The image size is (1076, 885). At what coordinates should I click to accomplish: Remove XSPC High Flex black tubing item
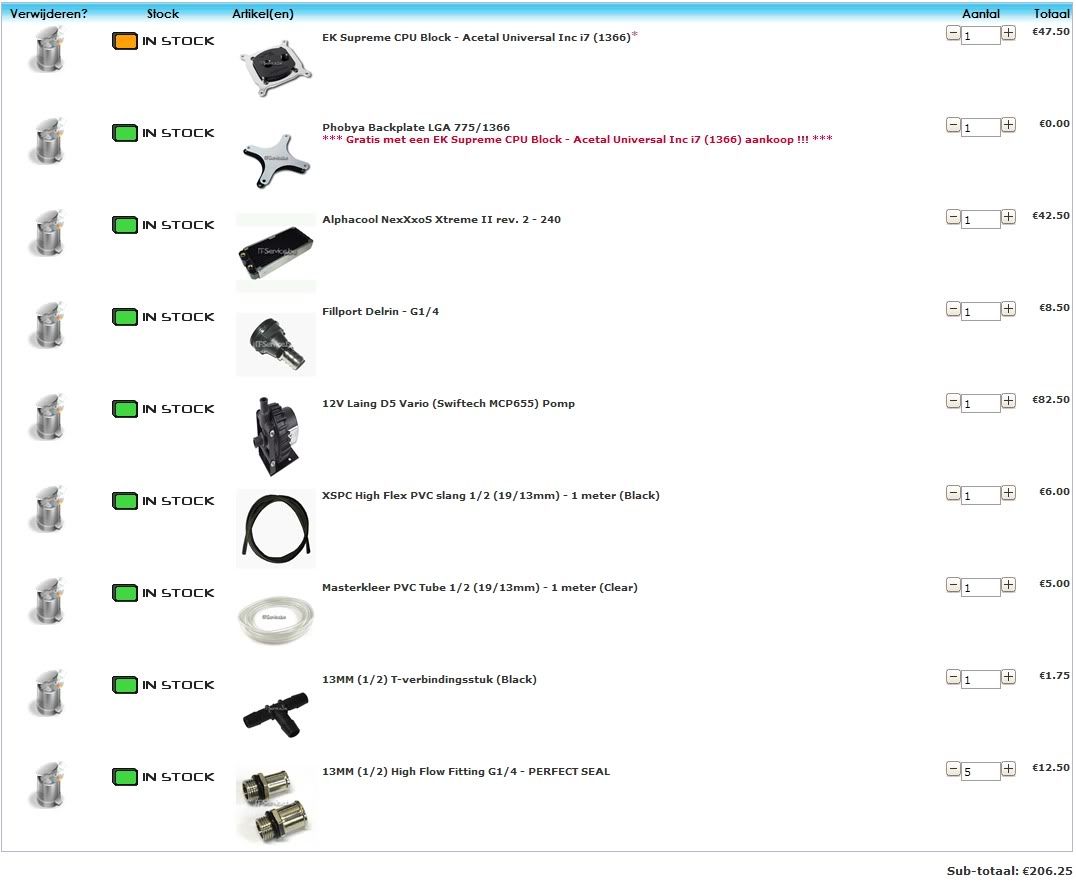[x=47, y=508]
